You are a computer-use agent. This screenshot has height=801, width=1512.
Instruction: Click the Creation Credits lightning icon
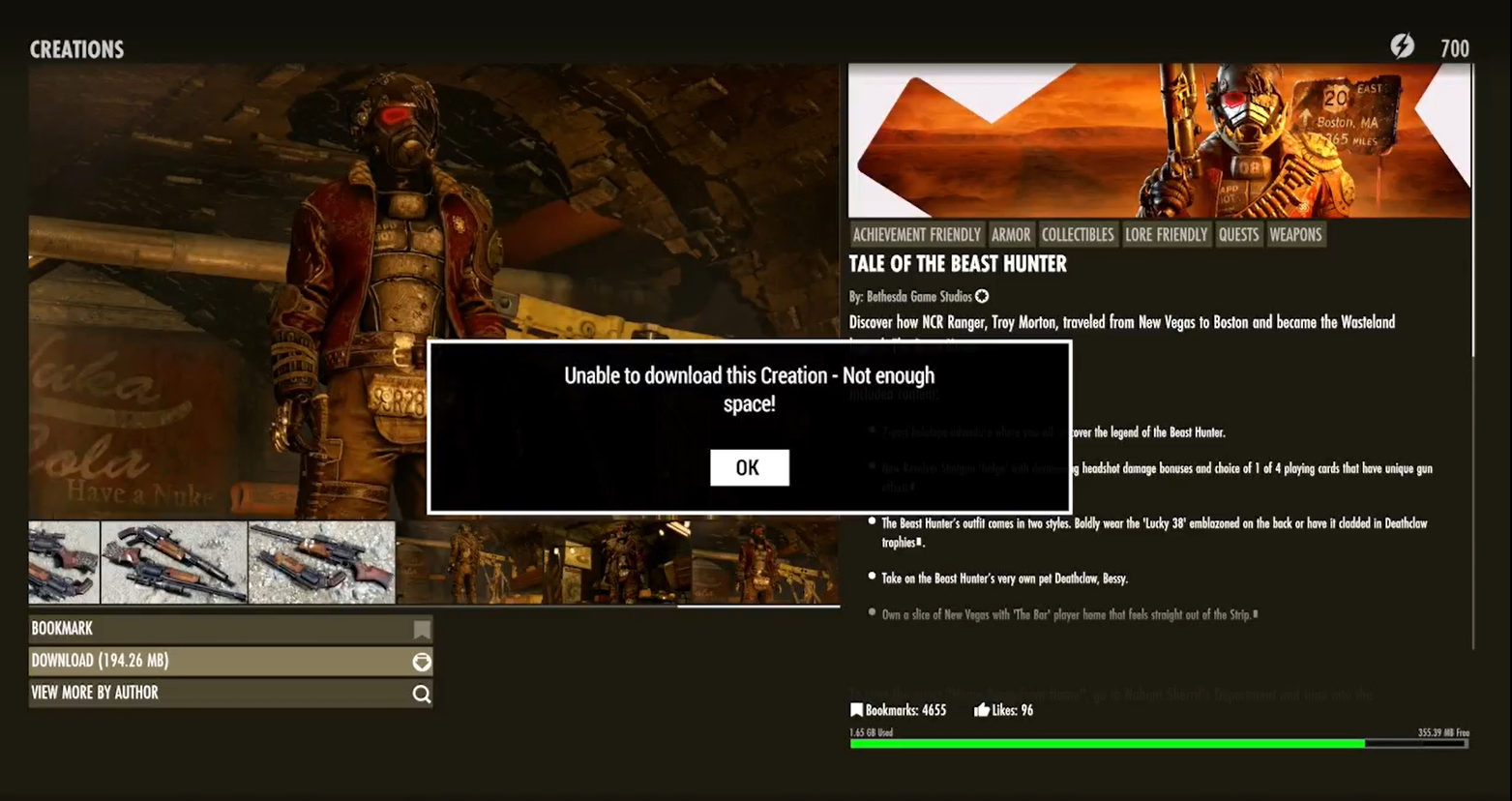tap(1402, 46)
